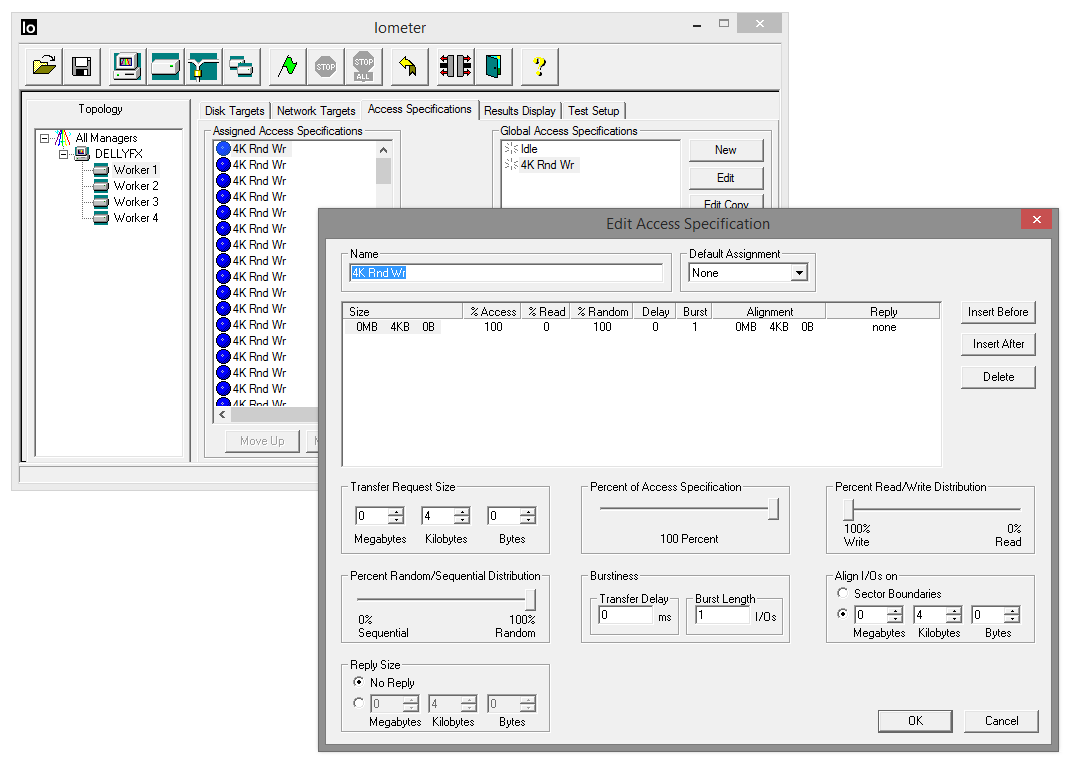Start new network worker toolbar icon
The image size is (1072, 766).
point(203,66)
